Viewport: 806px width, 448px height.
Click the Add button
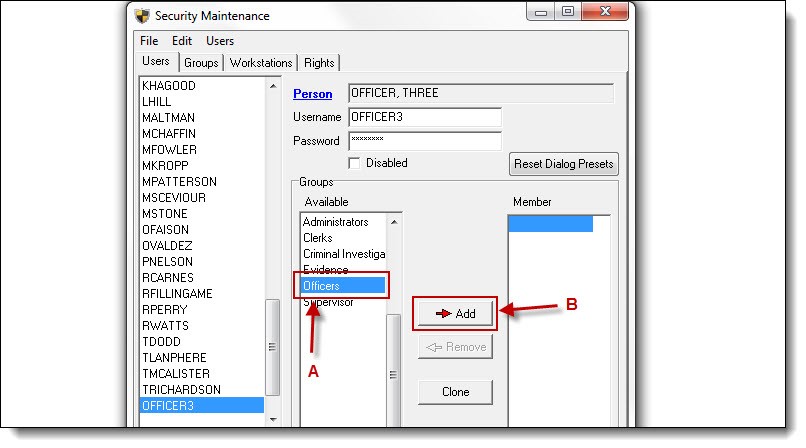pos(456,313)
